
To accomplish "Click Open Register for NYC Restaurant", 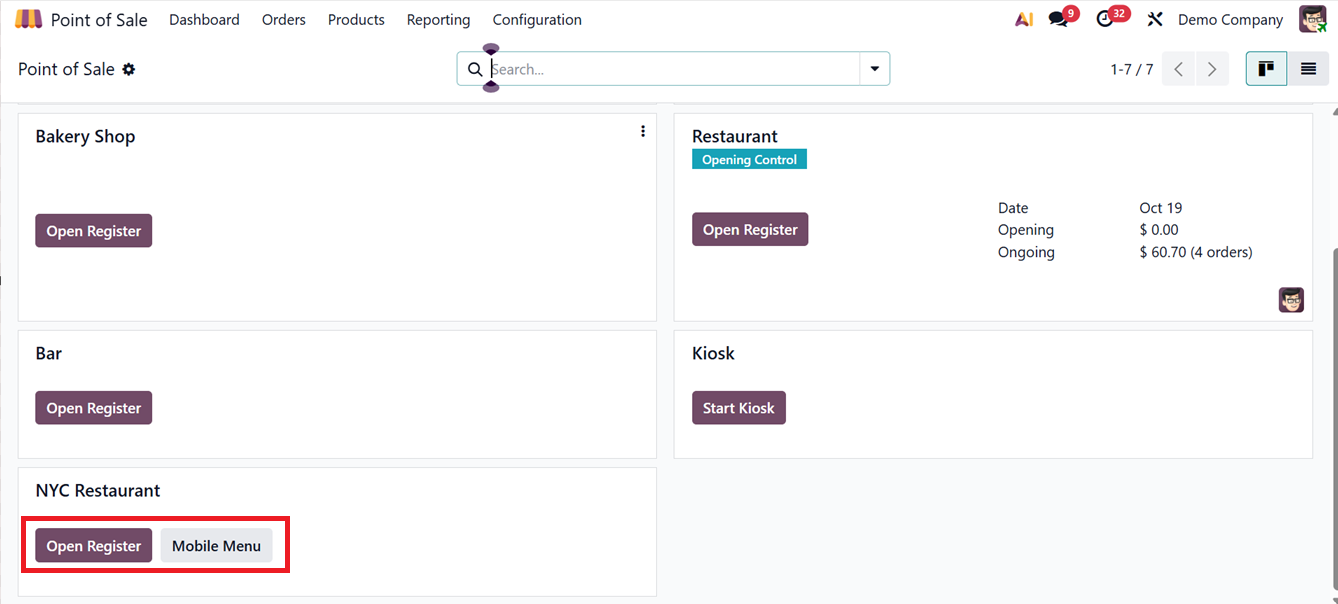I will pyautogui.click(x=94, y=546).
